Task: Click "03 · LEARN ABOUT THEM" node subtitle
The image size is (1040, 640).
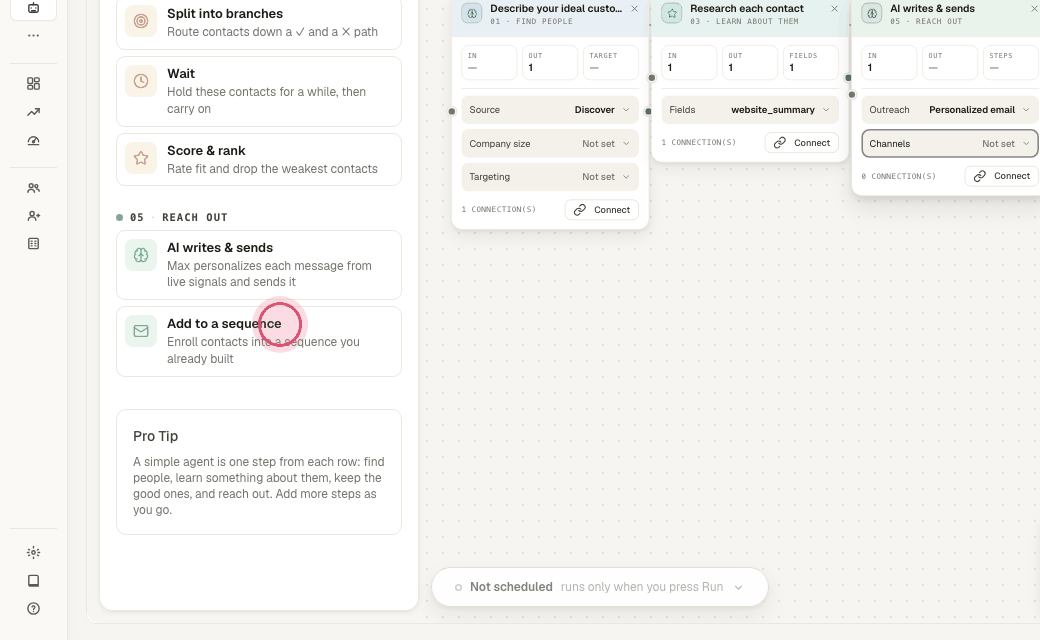Action: click(744, 22)
